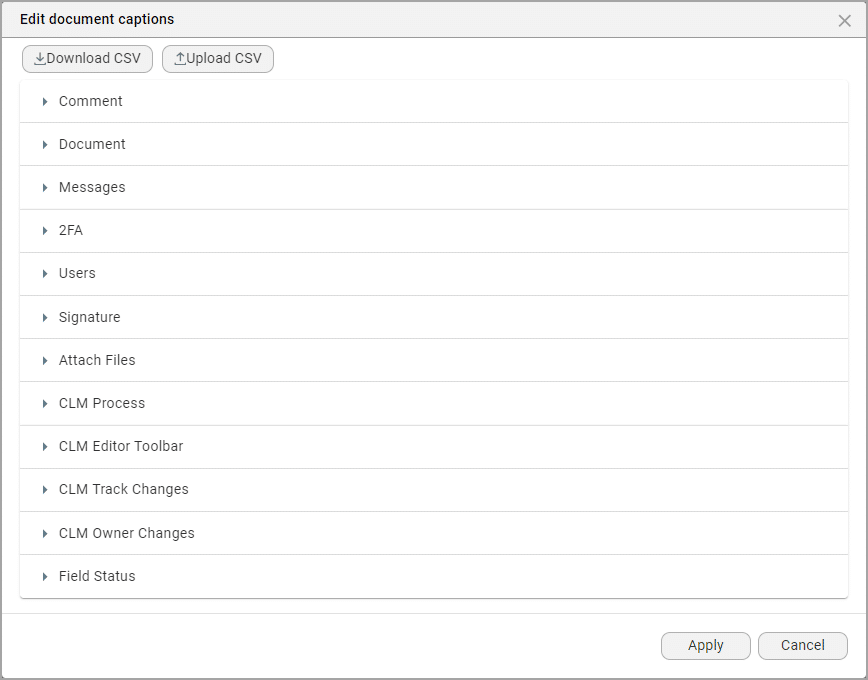
Task: Click the Download CSV button
Action: click(87, 58)
